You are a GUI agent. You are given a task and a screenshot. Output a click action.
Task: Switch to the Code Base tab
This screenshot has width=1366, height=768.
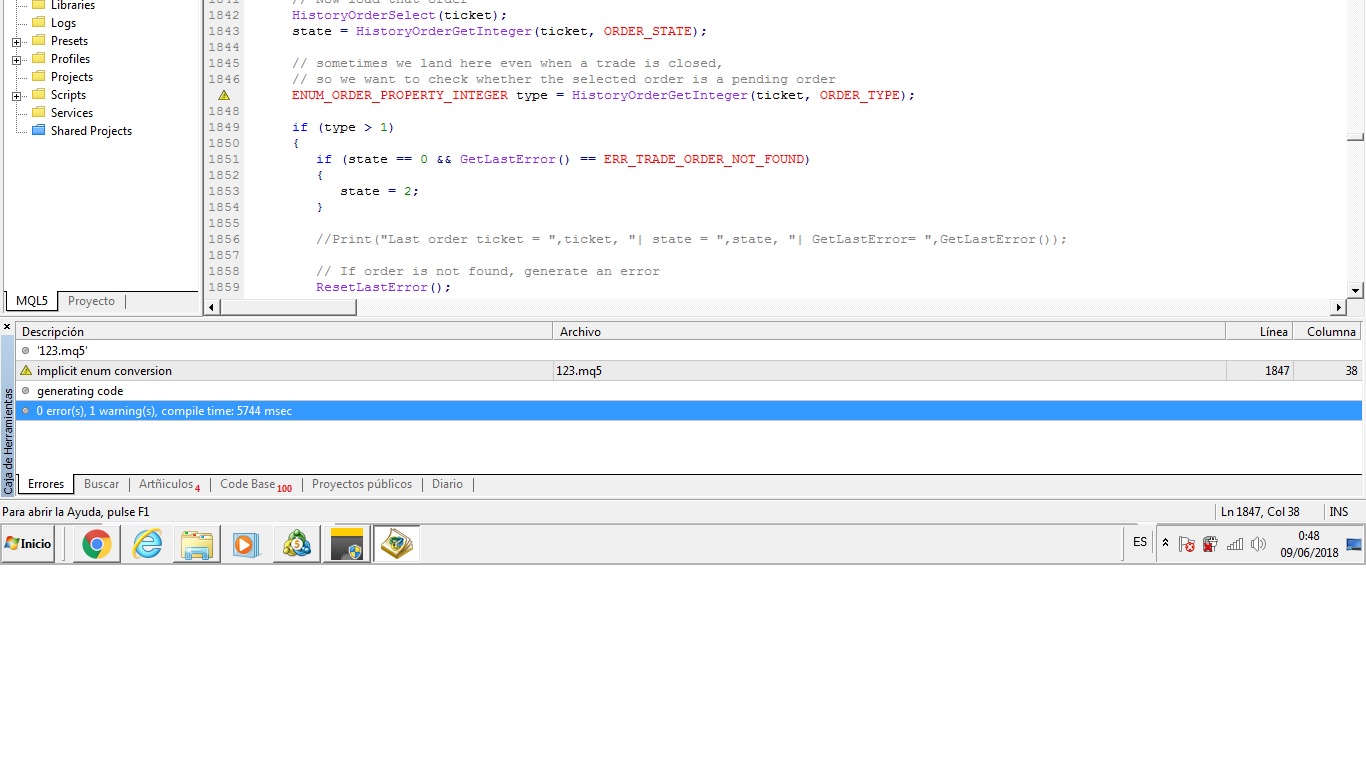click(256, 484)
